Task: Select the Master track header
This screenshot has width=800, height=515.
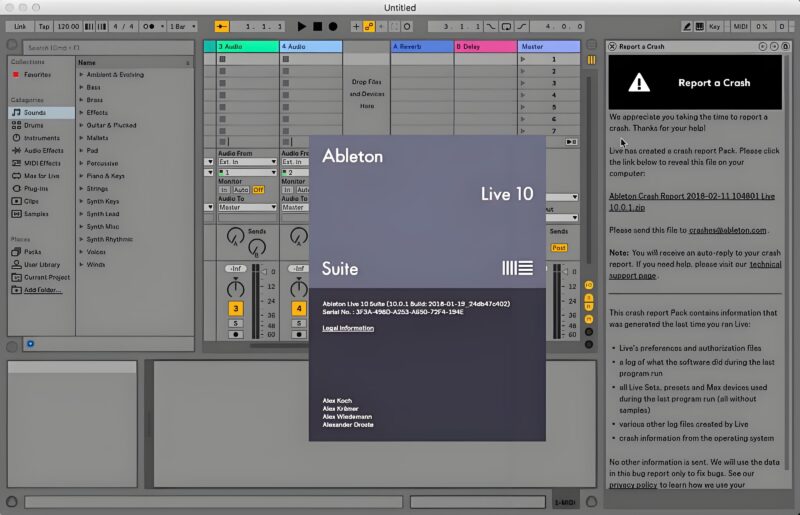Action: tap(549, 46)
